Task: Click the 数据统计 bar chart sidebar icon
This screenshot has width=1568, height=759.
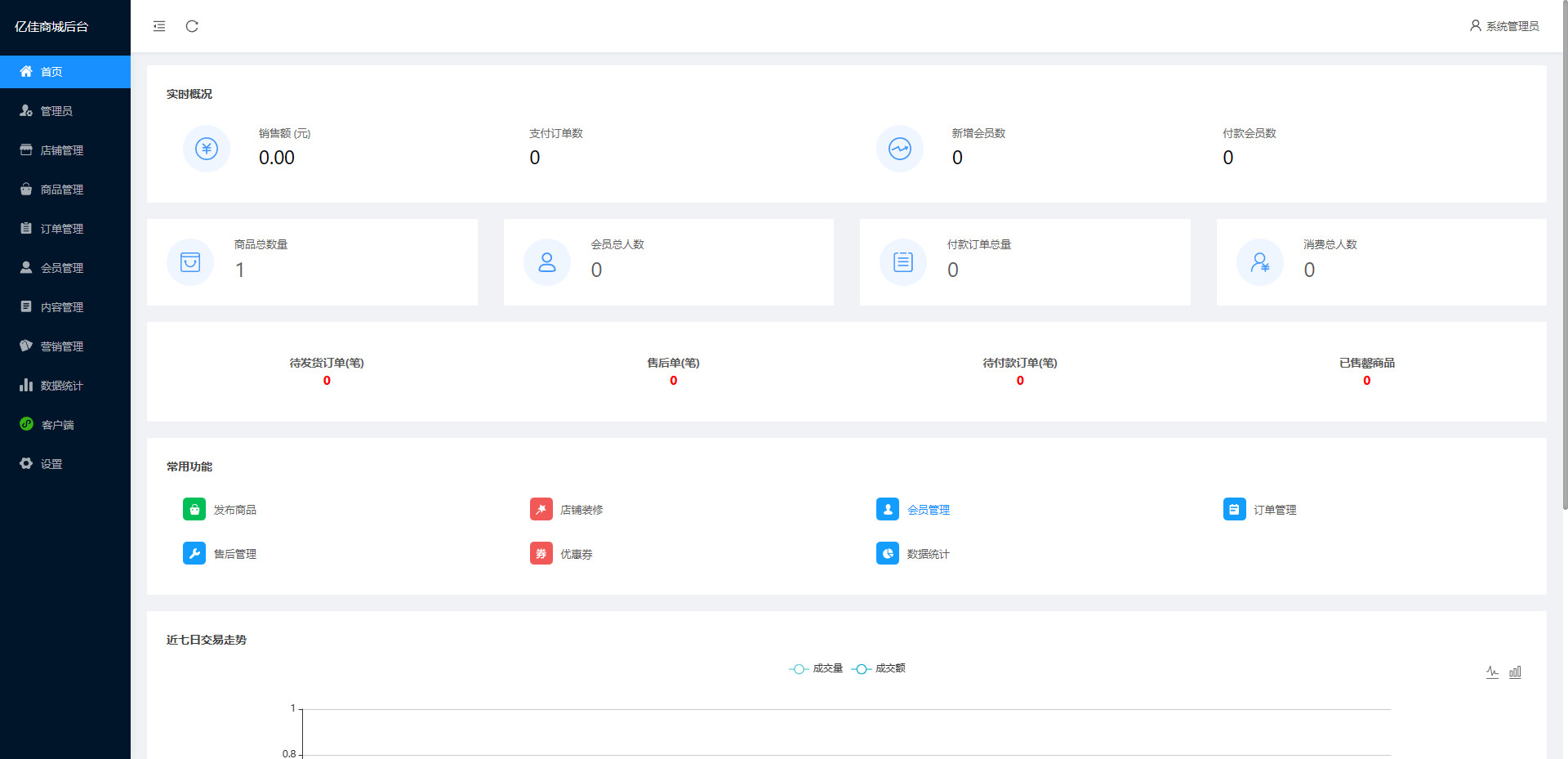Action: pyautogui.click(x=26, y=385)
